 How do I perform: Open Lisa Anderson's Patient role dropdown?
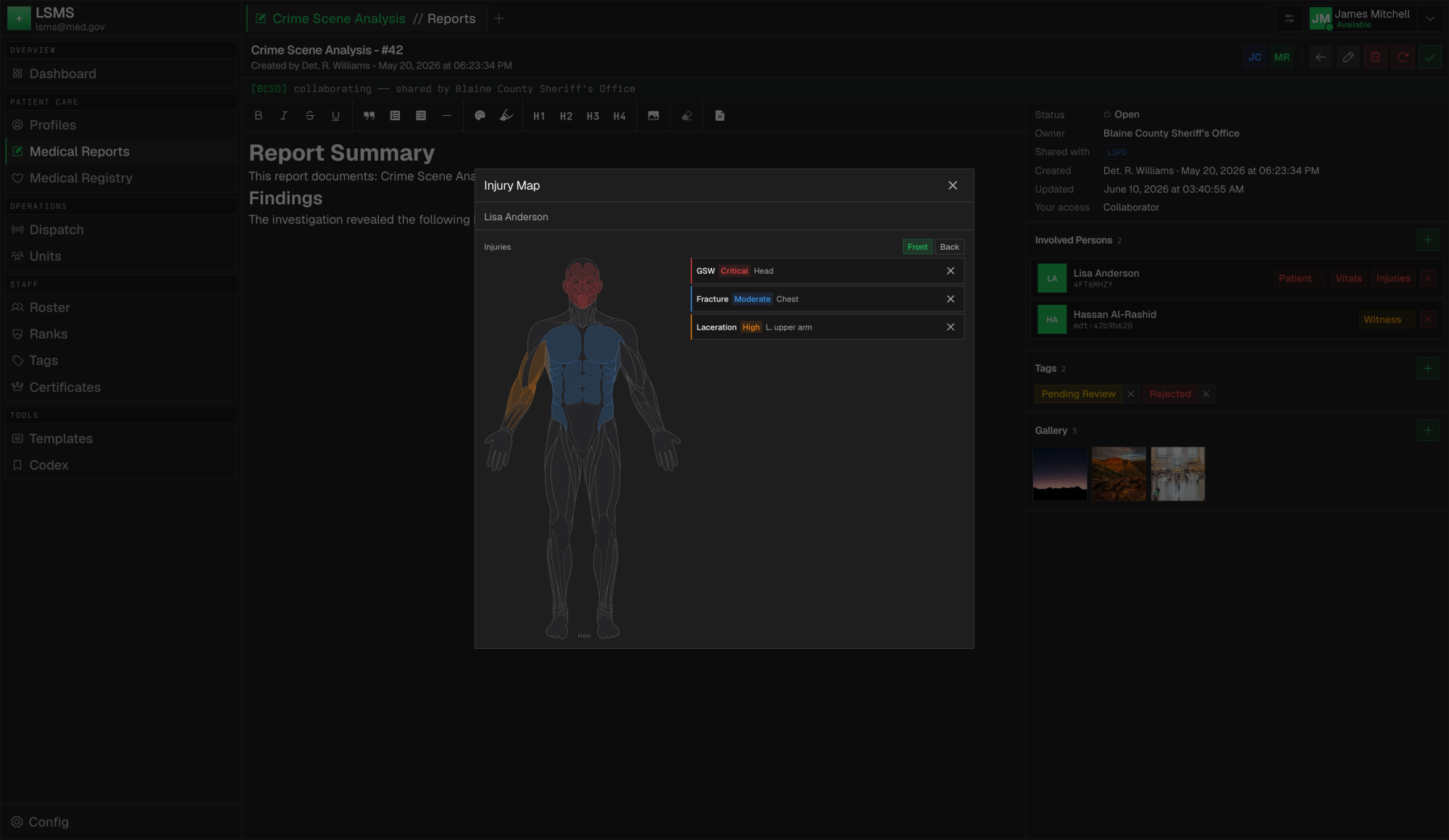(x=1300, y=278)
